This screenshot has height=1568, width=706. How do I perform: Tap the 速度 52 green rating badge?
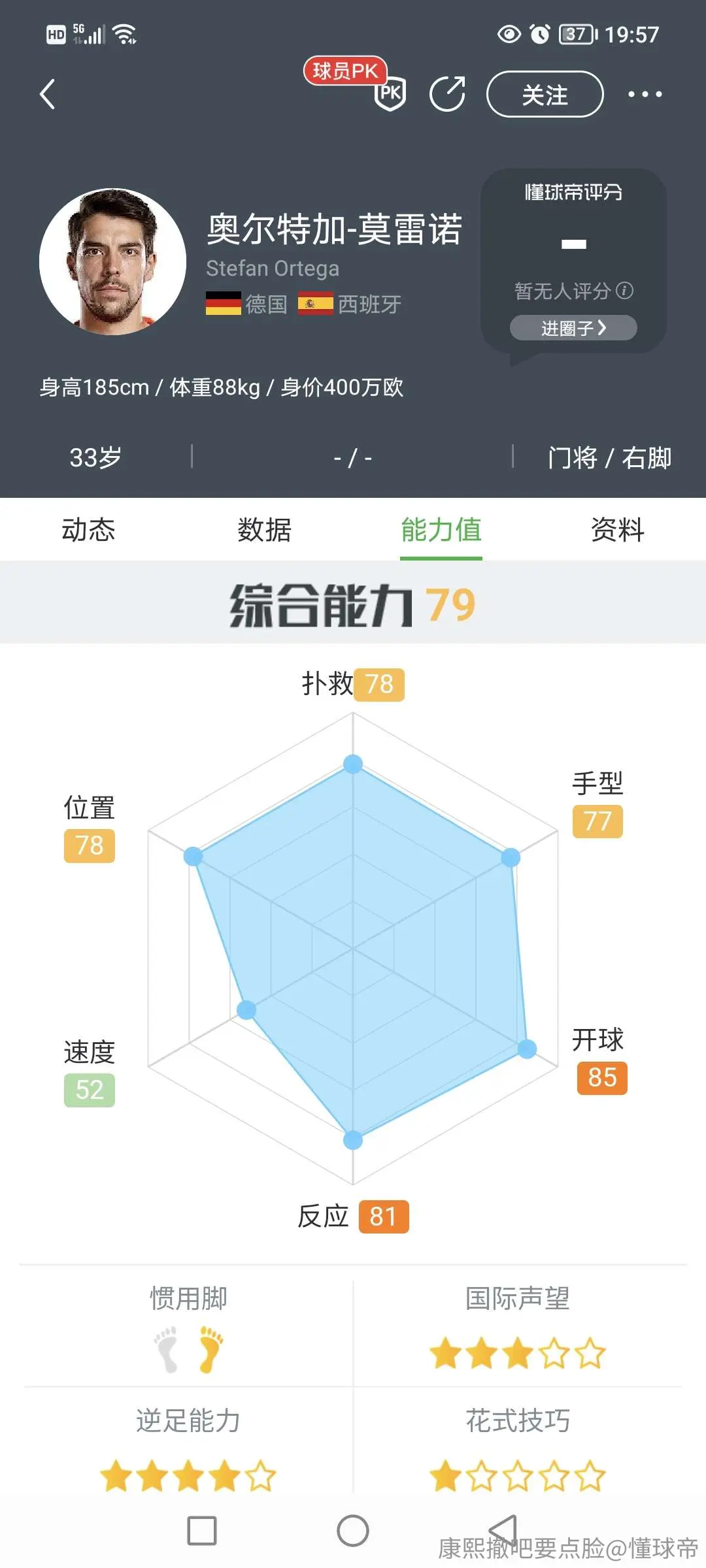[90, 1090]
